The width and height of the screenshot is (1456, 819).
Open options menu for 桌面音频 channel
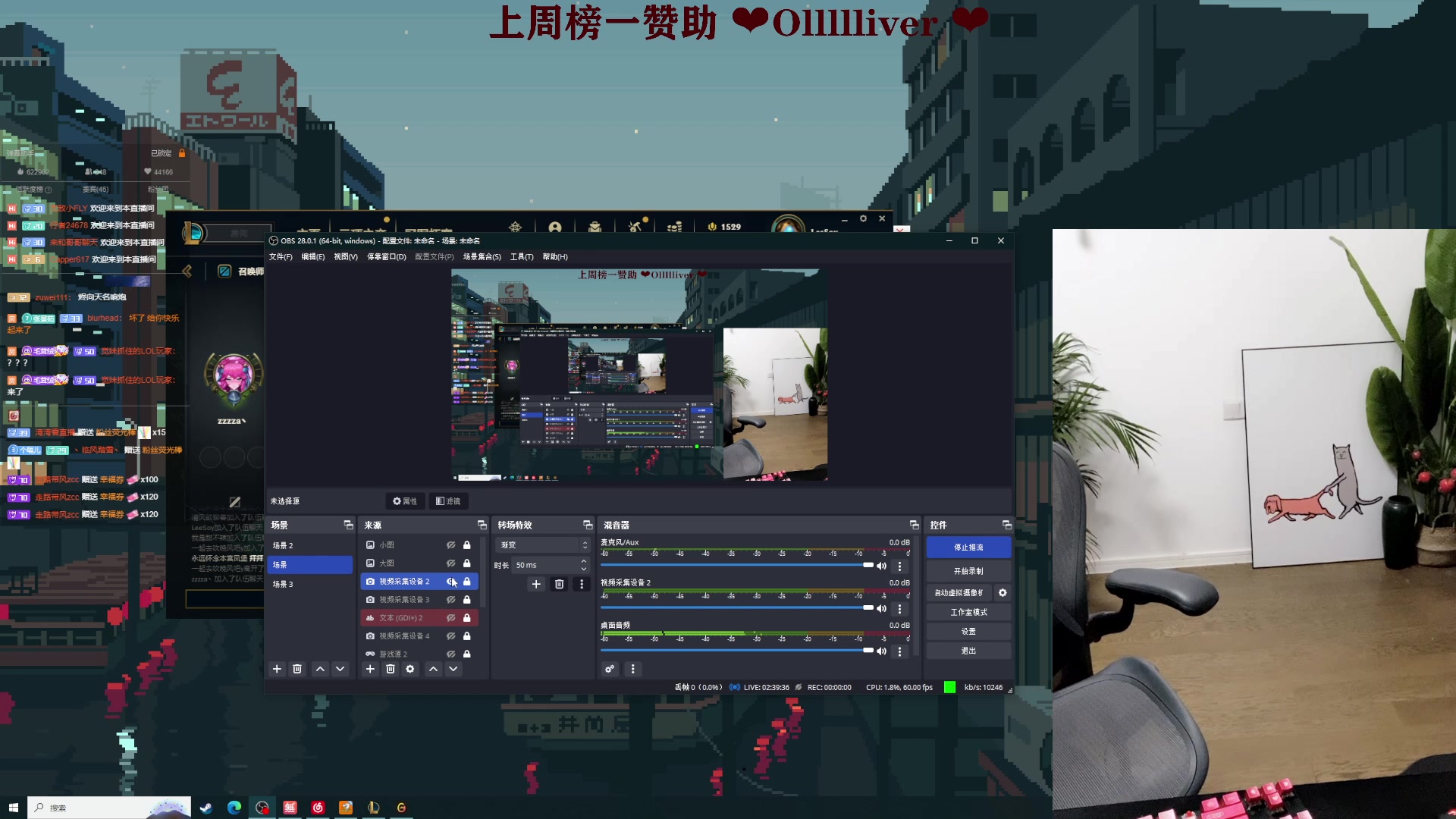pyautogui.click(x=899, y=651)
